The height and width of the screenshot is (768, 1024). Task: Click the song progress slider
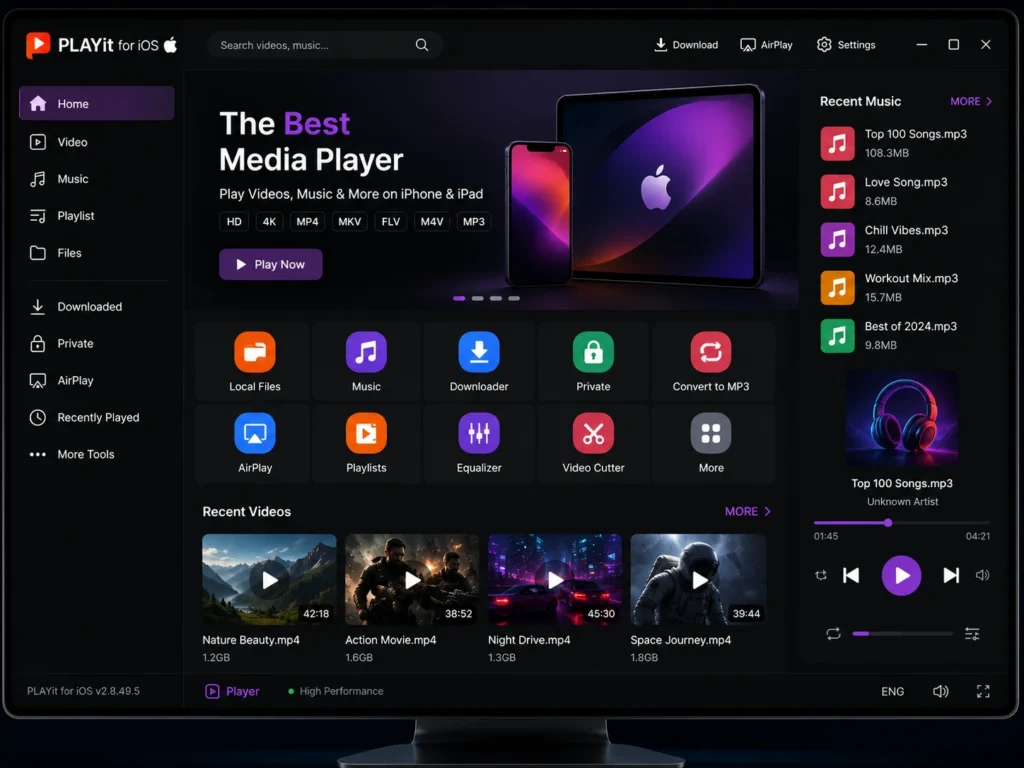click(x=902, y=522)
